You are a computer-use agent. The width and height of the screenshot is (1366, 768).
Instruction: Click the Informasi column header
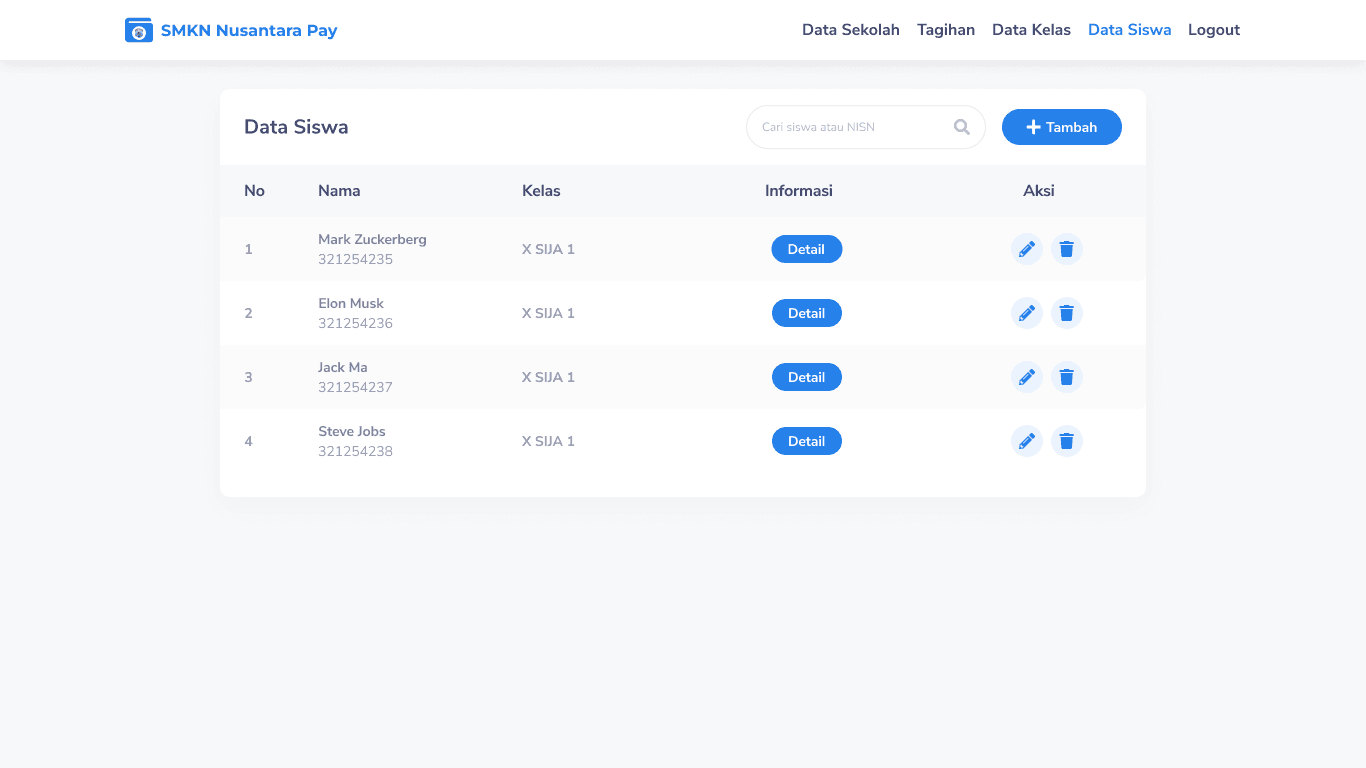[799, 191]
